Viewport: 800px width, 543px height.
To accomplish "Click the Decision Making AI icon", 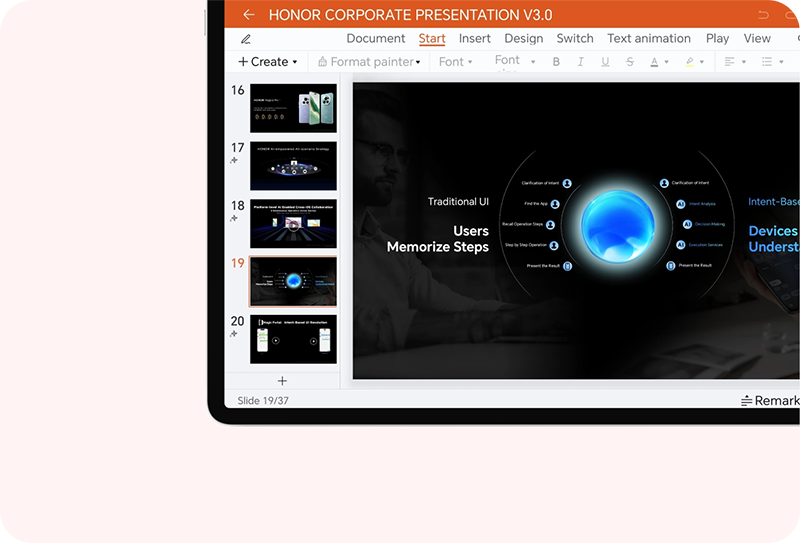I will point(687,224).
